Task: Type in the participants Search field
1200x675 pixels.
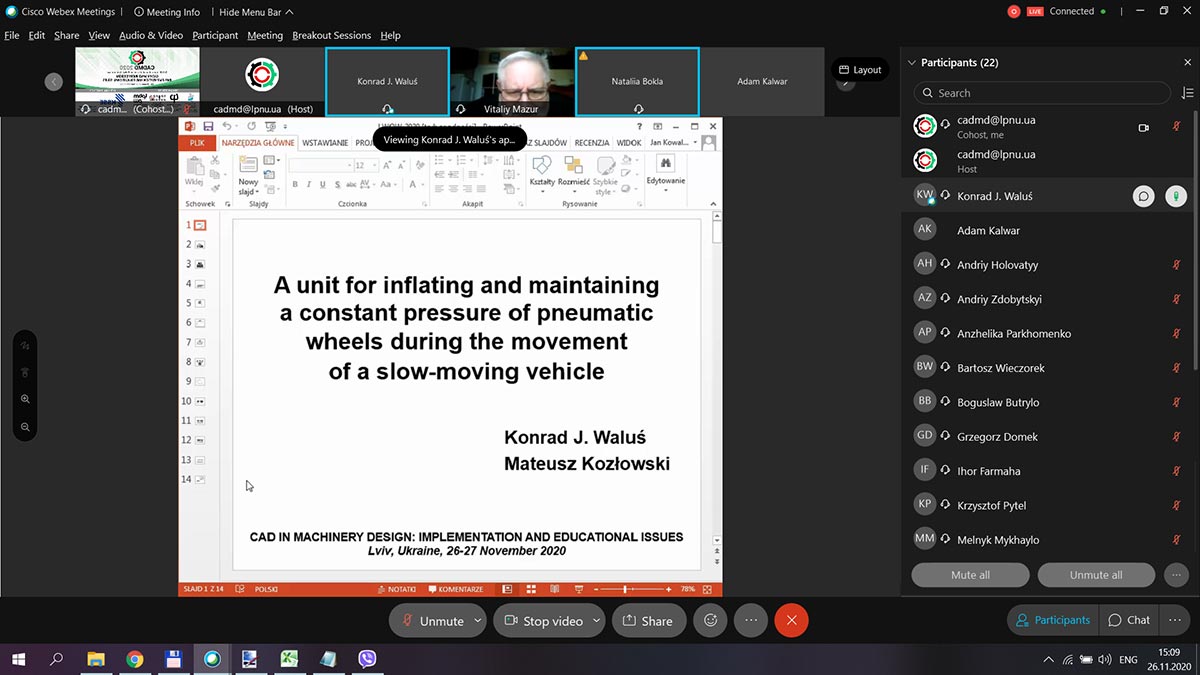Action: pos(1045,93)
